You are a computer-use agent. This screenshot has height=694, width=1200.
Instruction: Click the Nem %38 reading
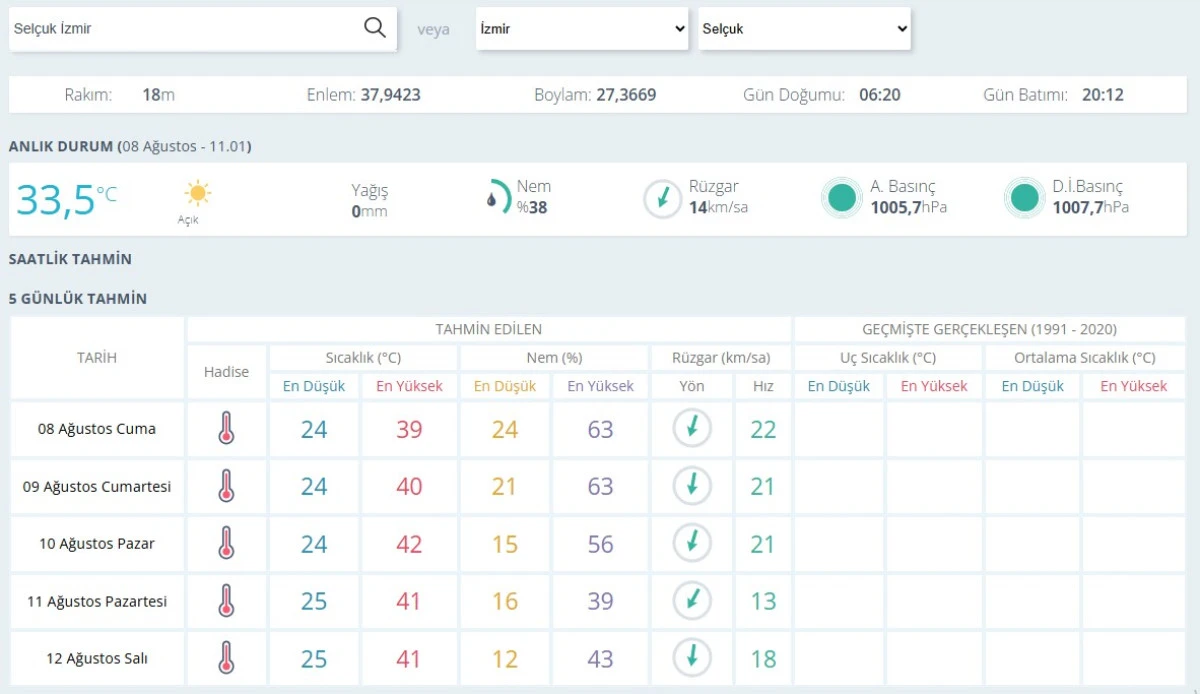click(533, 197)
